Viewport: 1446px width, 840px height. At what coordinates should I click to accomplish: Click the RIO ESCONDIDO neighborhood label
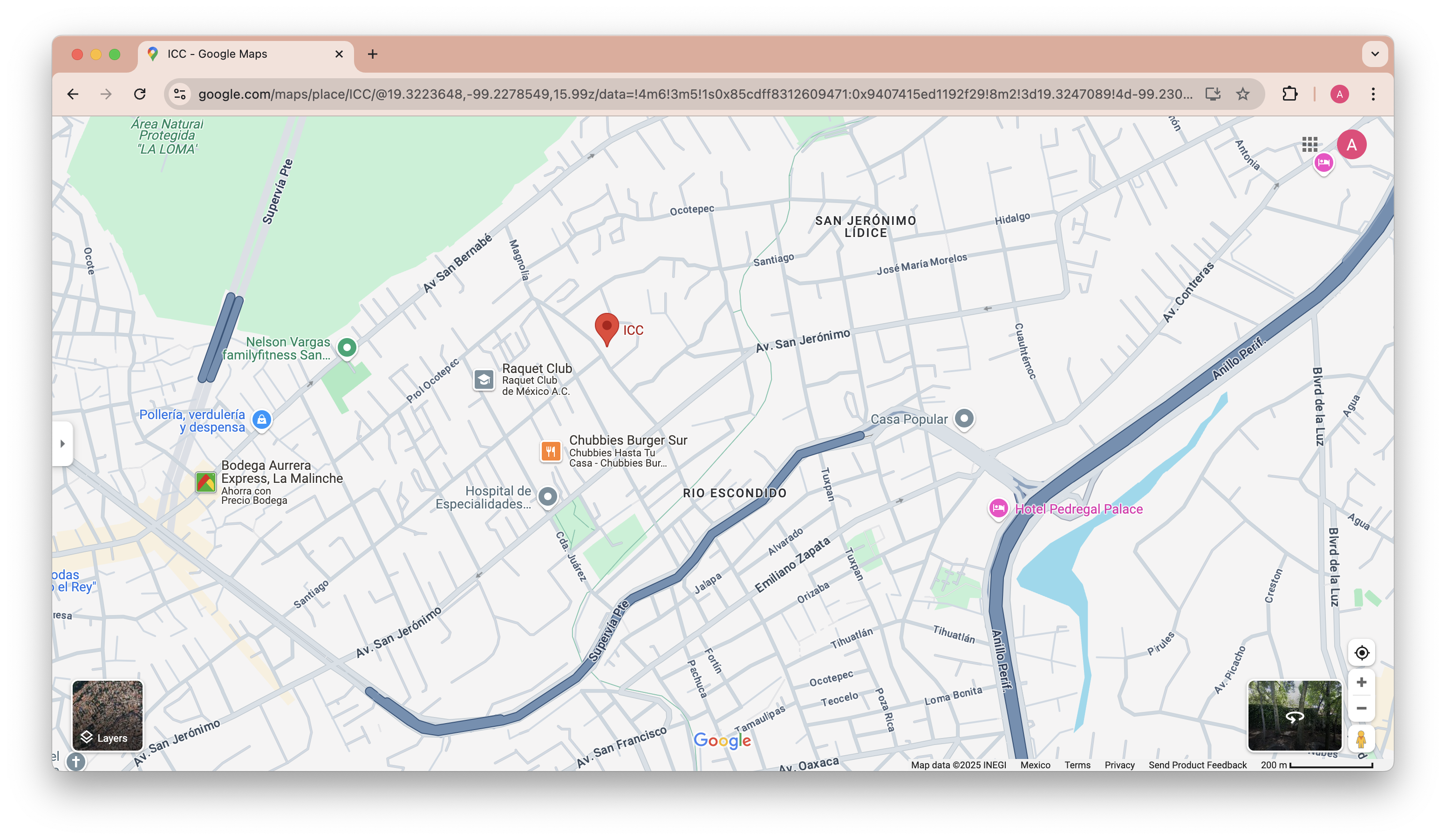[734, 493]
